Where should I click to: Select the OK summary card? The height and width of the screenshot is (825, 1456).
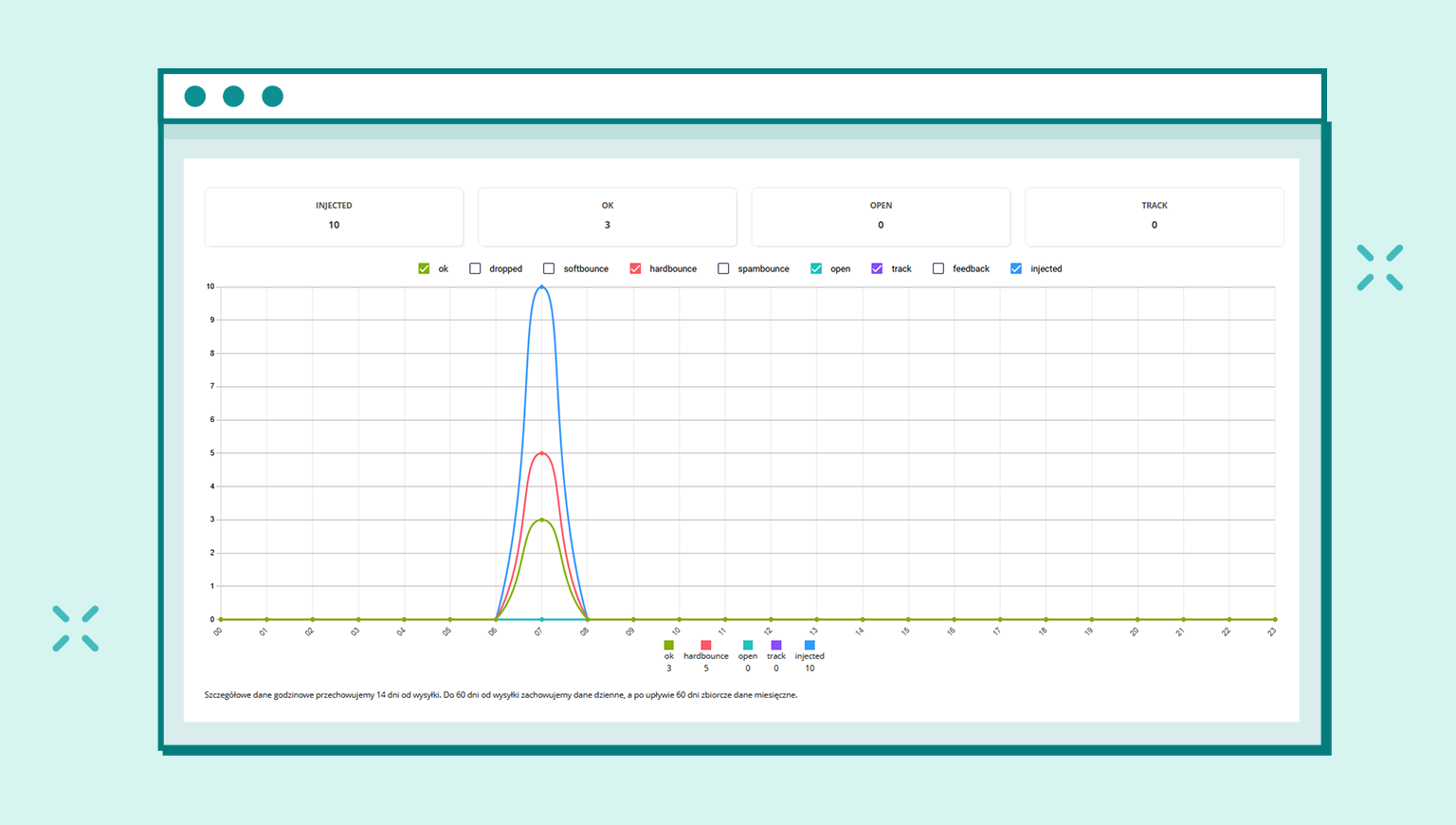point(608,216)
